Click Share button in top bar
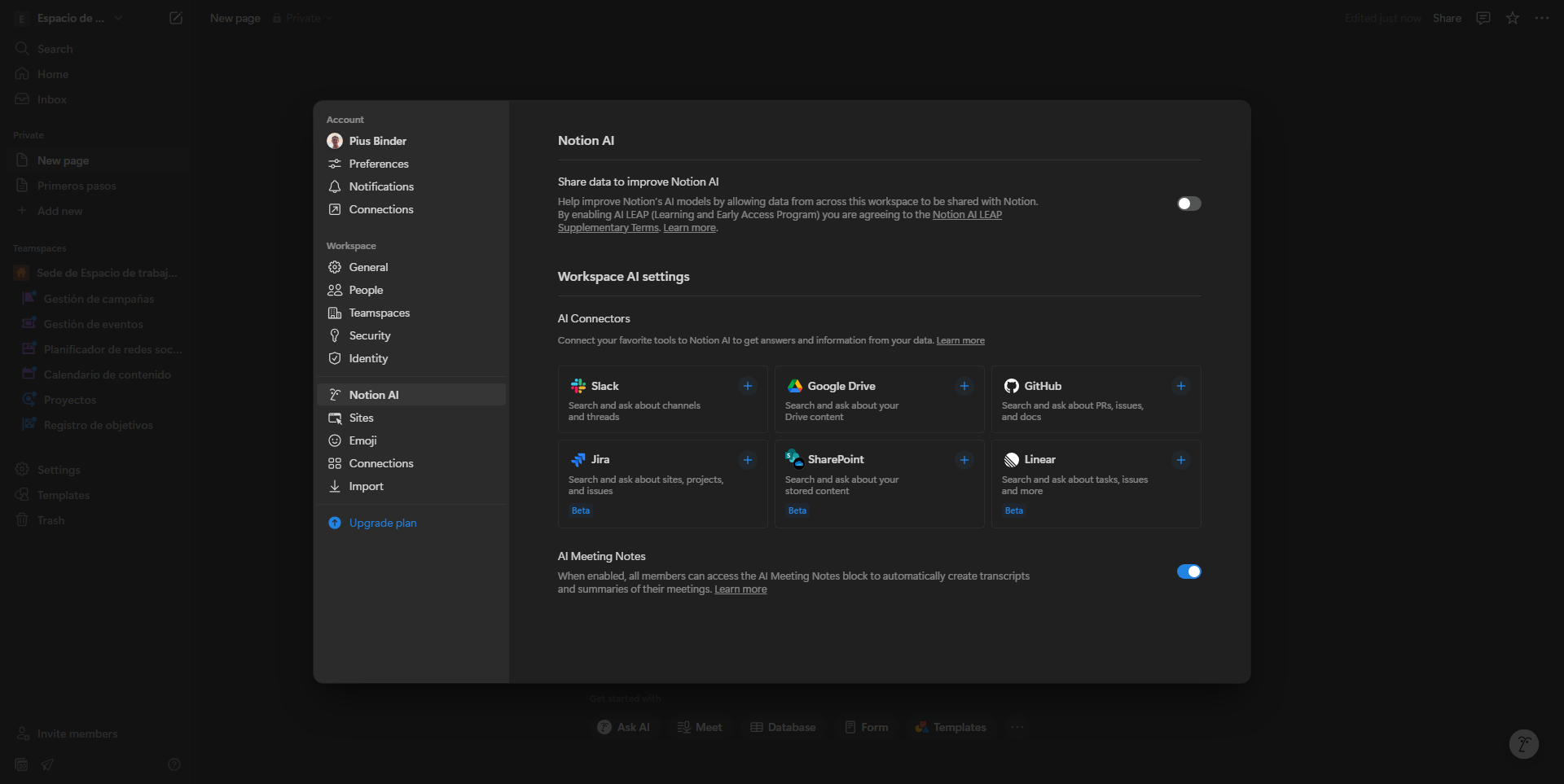The height and width of the screenshot is (784, 1564). [1447, 18]
